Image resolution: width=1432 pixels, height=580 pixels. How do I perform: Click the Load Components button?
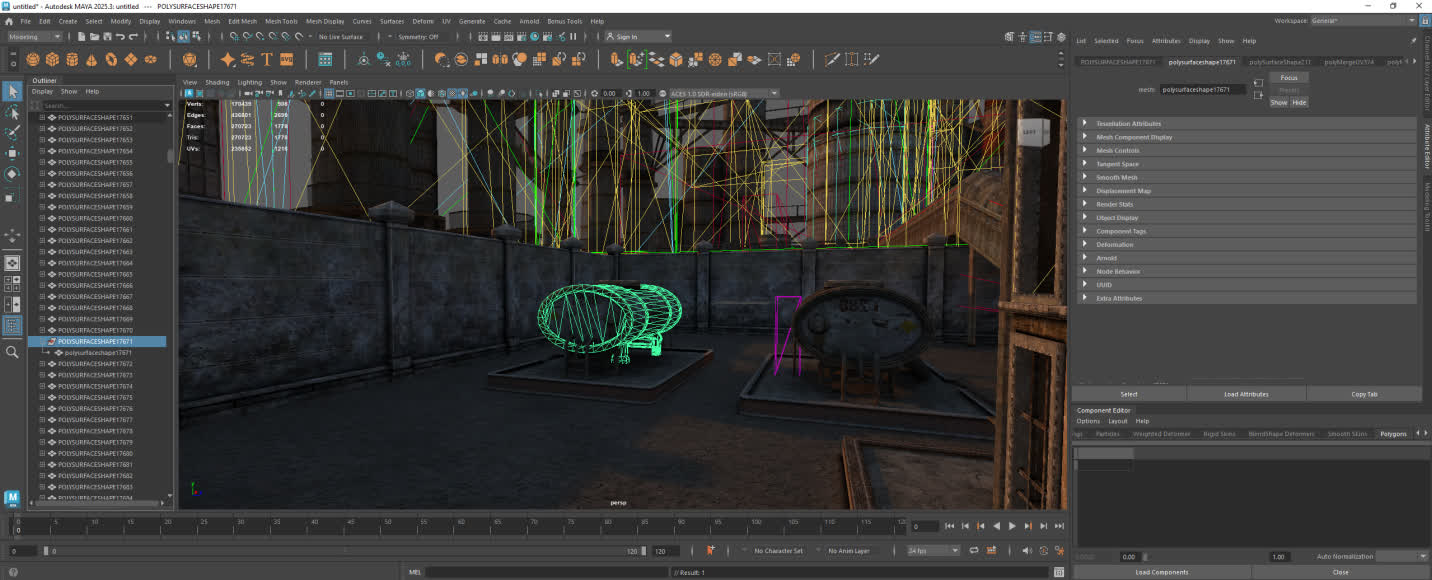click(x=1161, y=572)
